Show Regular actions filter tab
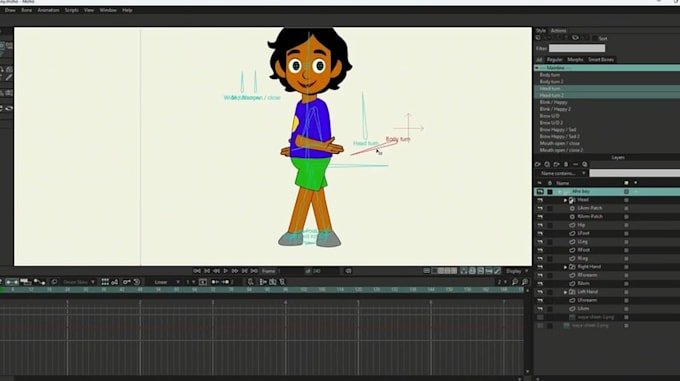Viewport: 680px width, 381px height. [x=554, y=59]
